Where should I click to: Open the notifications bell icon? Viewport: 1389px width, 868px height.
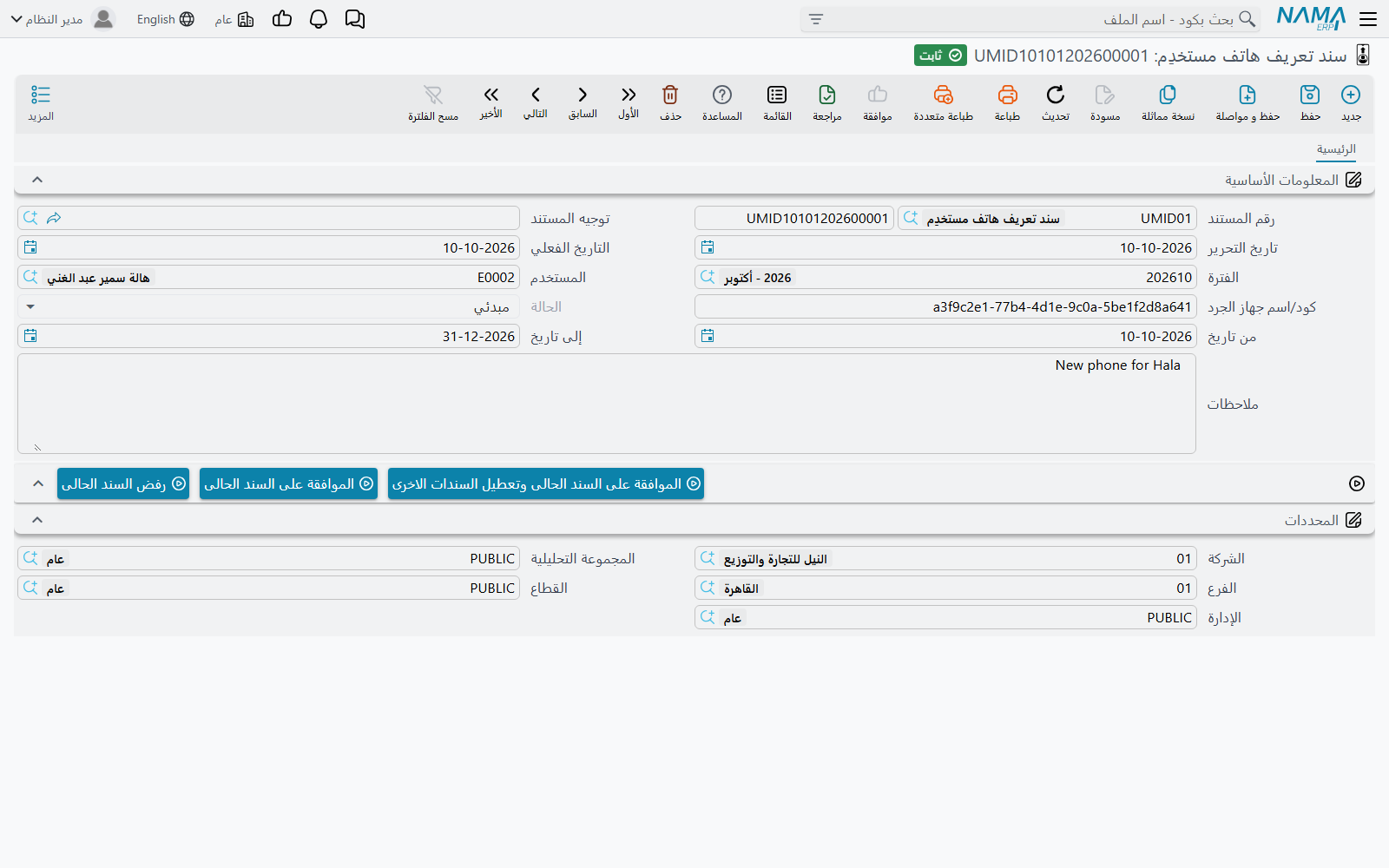click(319, 19)
